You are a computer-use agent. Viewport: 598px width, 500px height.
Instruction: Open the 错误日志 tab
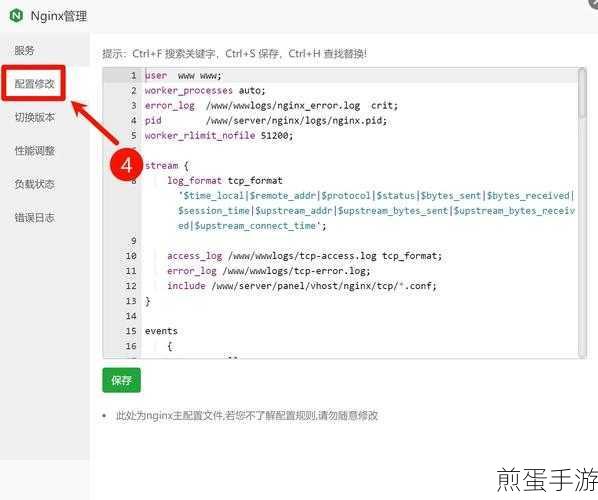pos(34,217)
